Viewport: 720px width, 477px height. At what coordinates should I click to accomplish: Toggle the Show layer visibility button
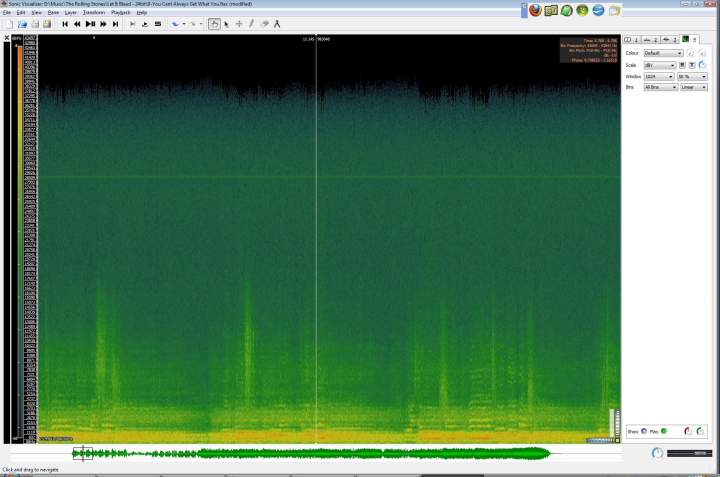pos(644,431)
